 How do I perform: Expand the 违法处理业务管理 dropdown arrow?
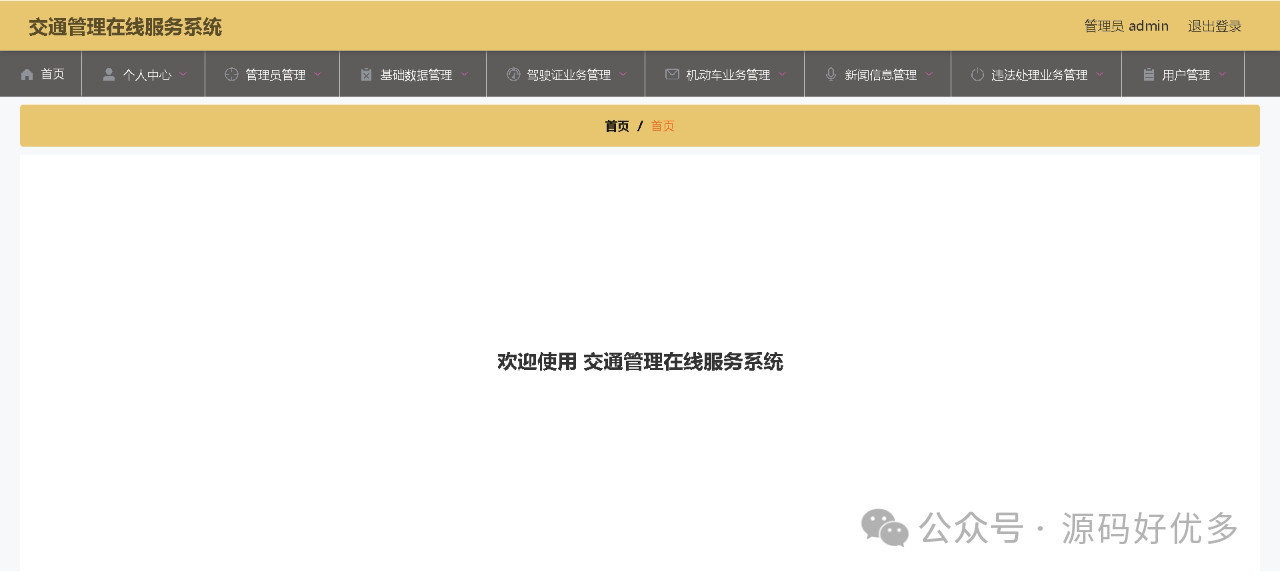(1100, 74)
